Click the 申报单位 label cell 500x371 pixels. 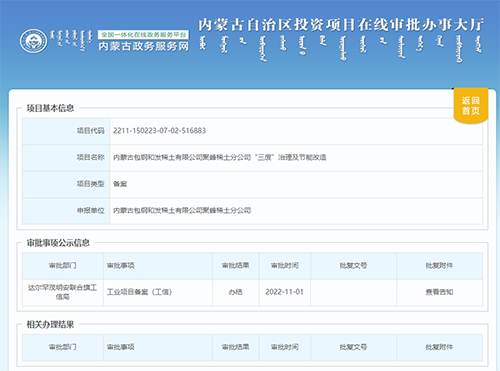pyautogui.click(x=66, y=211)
